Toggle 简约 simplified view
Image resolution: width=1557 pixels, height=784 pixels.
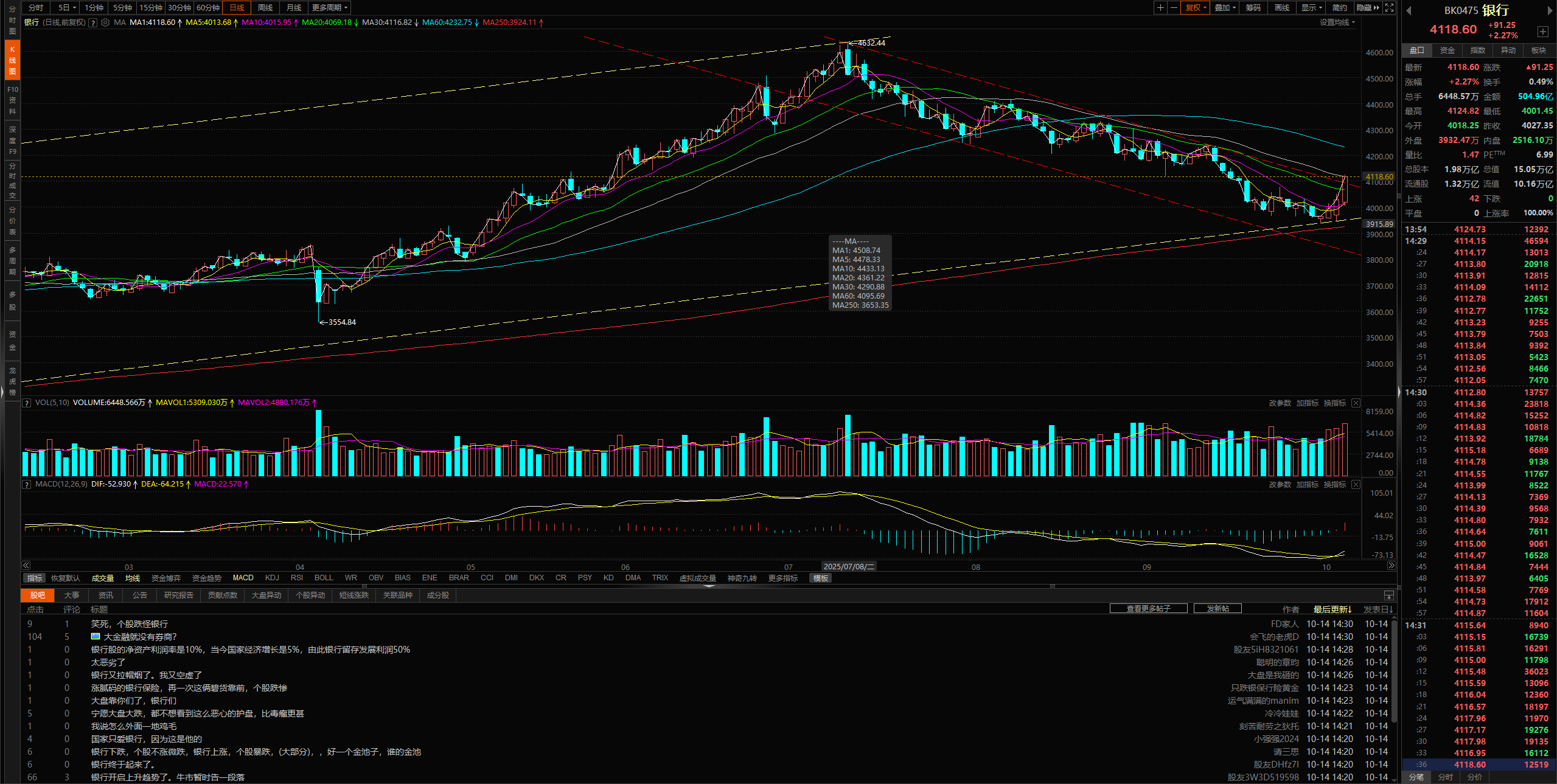tap(1339, 8)
